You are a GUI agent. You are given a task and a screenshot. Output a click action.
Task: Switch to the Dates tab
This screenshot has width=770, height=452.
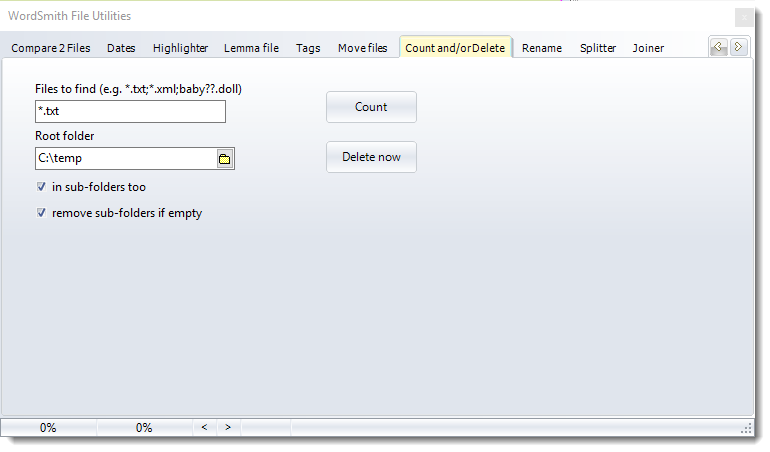tap(121, 48)
